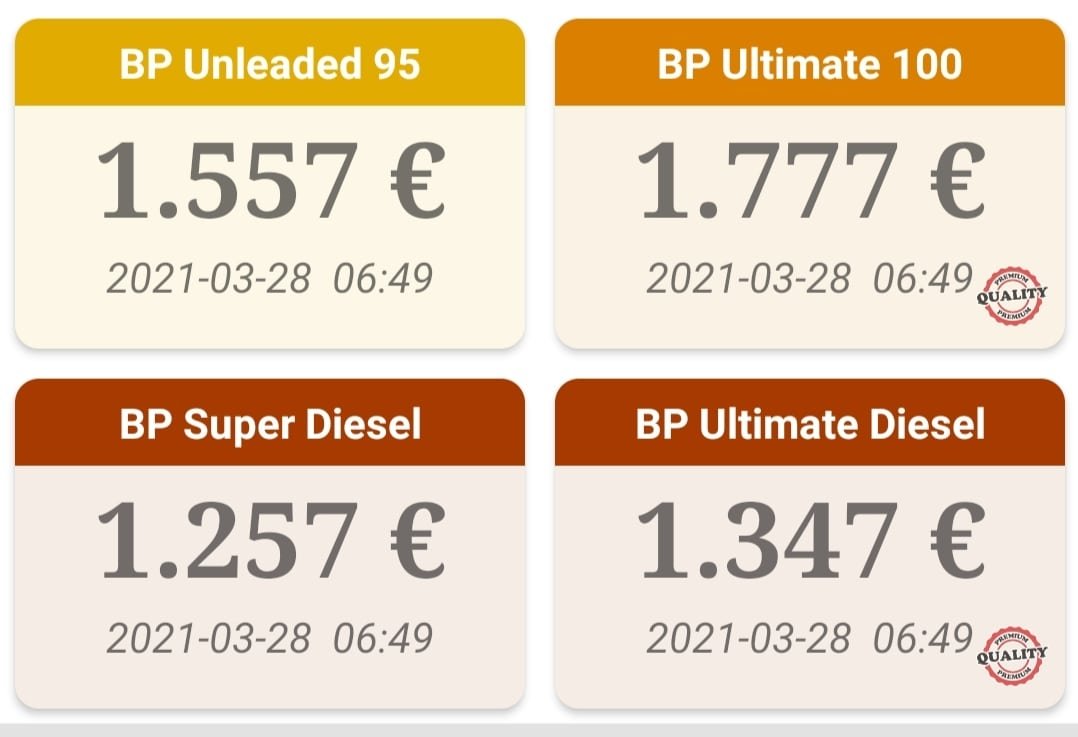Click the Premium Quality badge on Ultimate 100
1078x737 pixels.
[1012, 296]
